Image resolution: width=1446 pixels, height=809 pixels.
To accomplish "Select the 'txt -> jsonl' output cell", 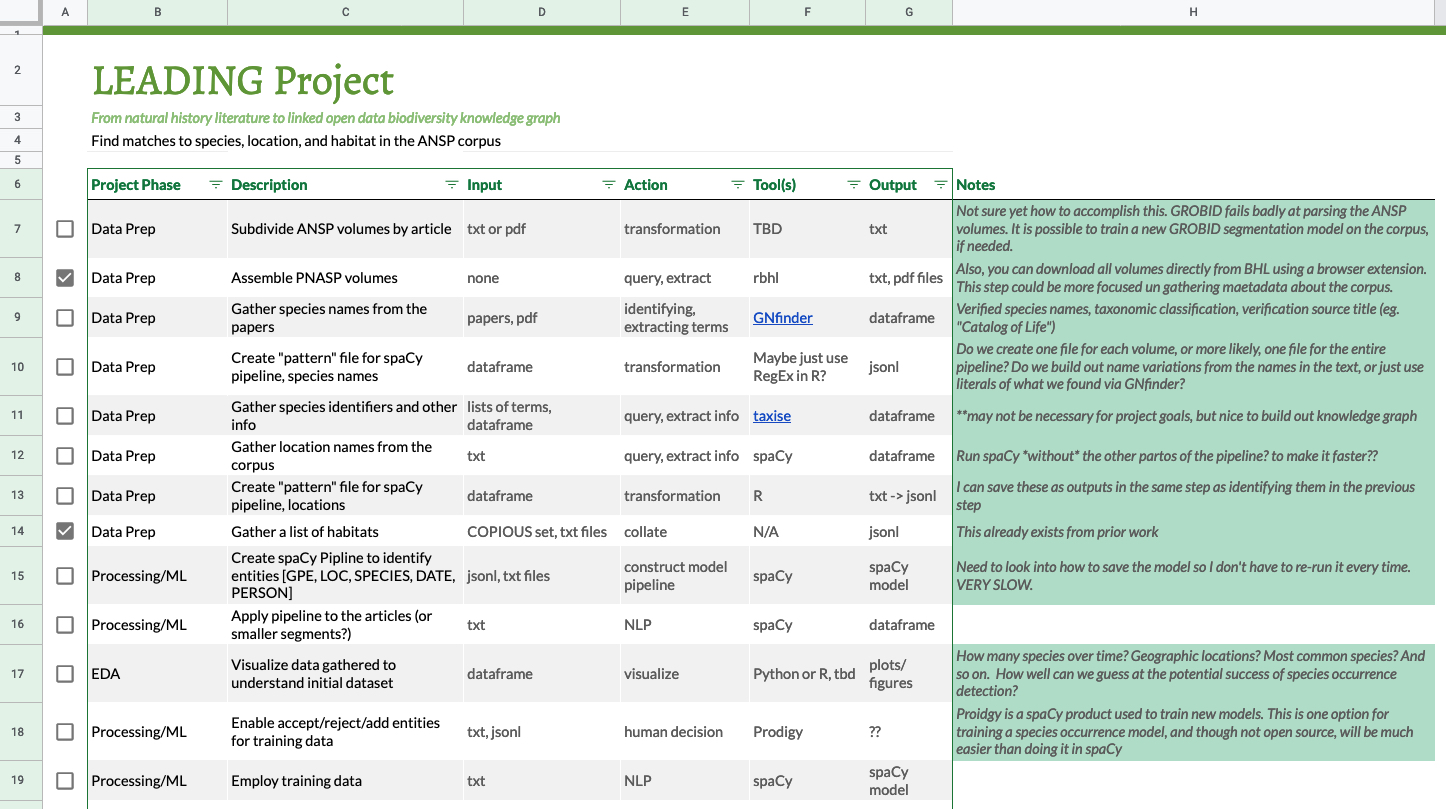I will [909, 496].
